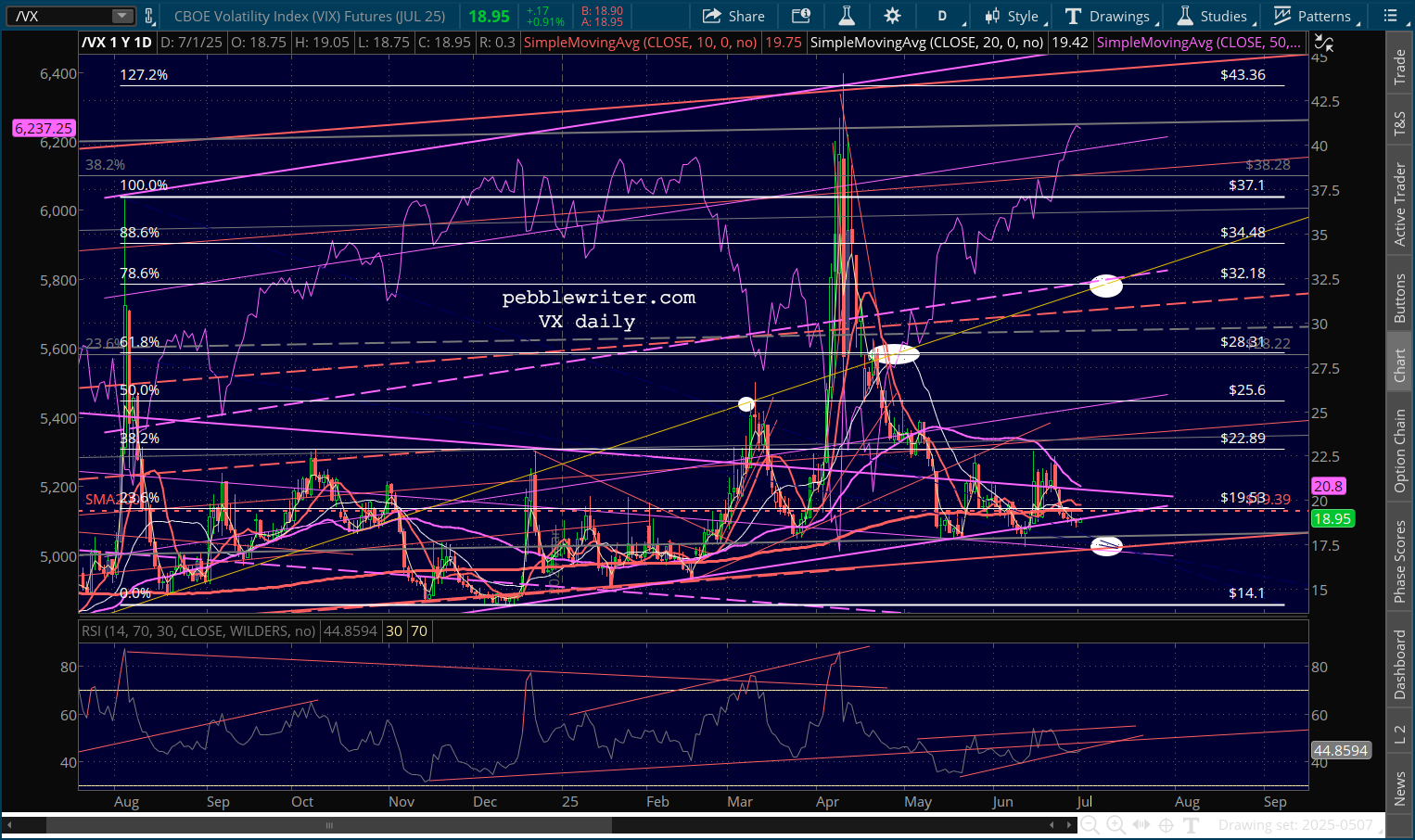This screenshot has width=1415, height=840.
Task: Toggle the study header collapse icon
Action: pos(1324,43)
